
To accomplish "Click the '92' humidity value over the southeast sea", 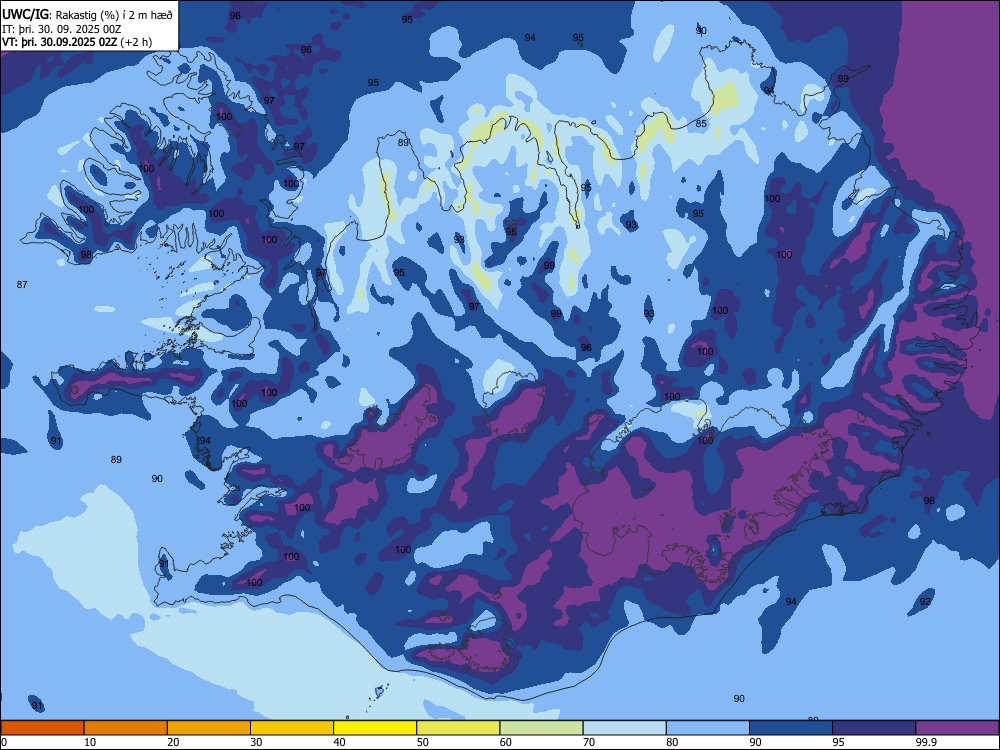I will [925, 601].
